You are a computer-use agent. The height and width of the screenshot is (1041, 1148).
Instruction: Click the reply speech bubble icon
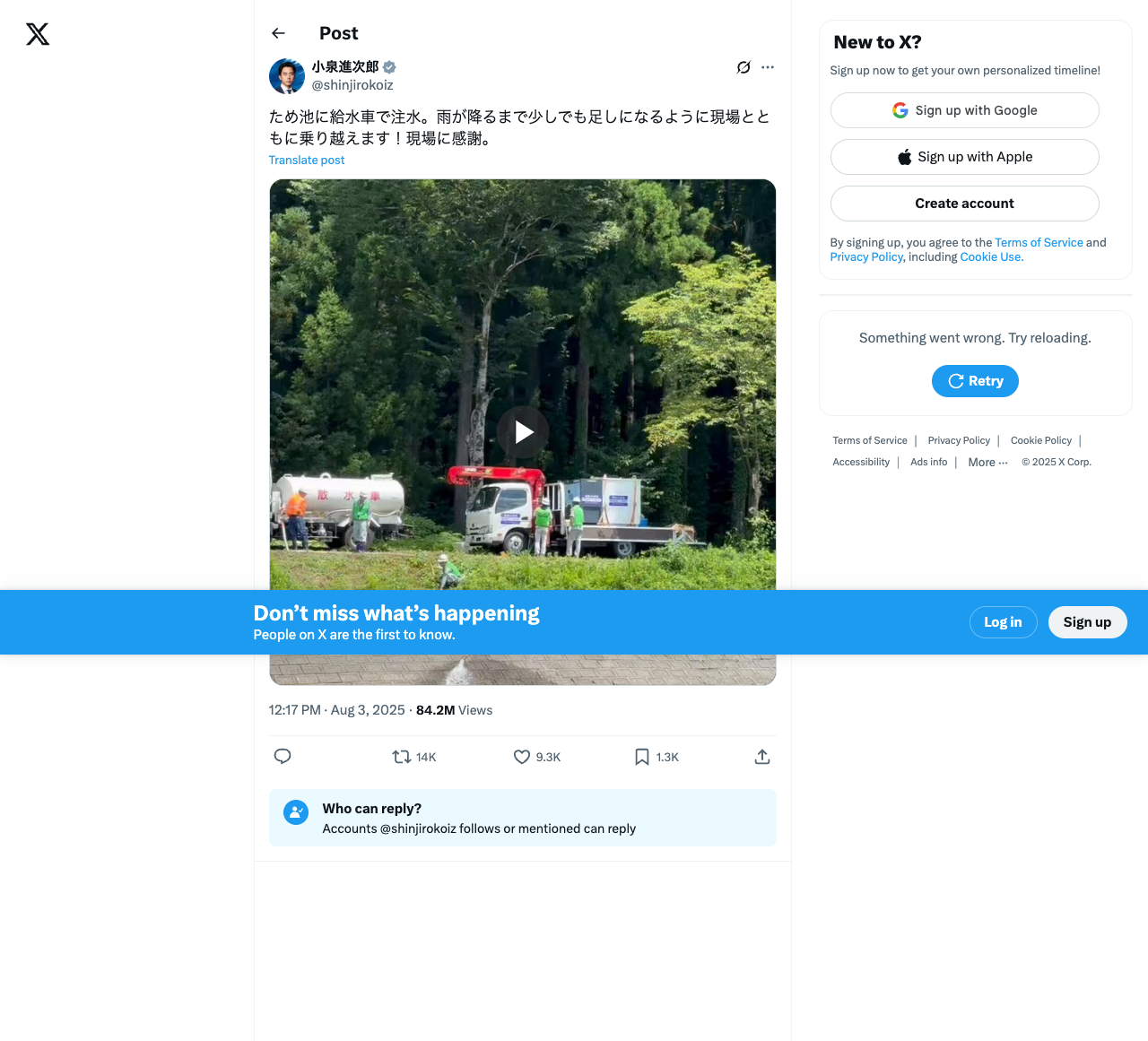click(x=283, y=757)
